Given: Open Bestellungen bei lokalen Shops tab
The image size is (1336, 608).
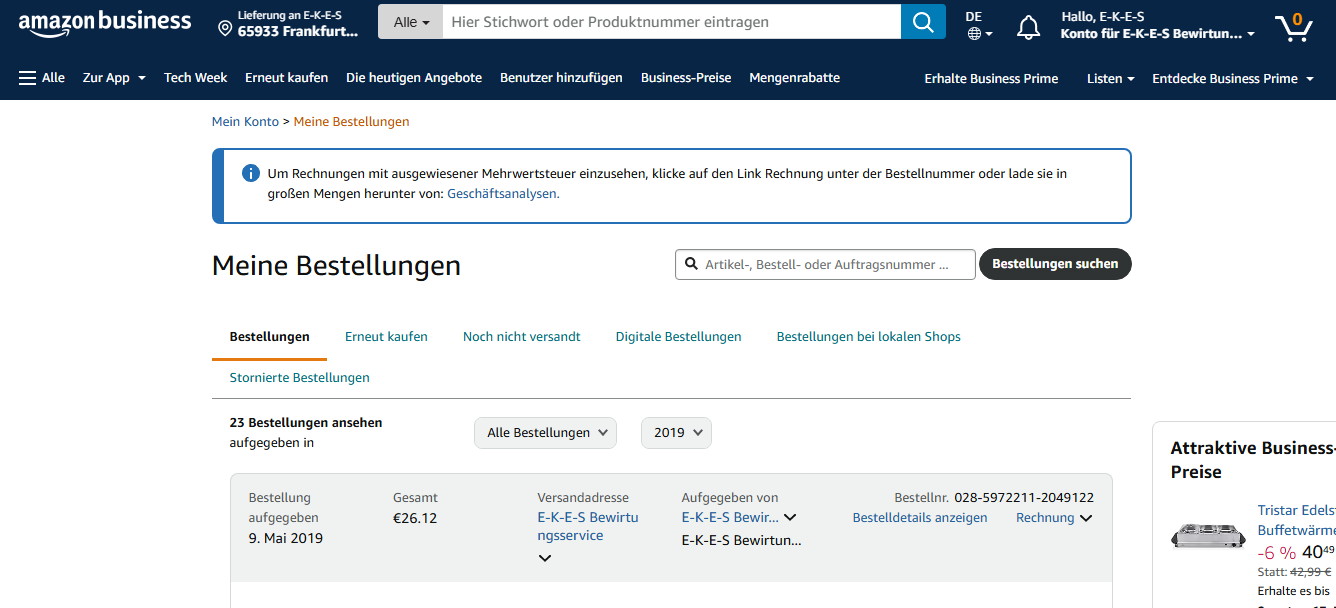Looking at the screenshot, I should click(868, 337).
